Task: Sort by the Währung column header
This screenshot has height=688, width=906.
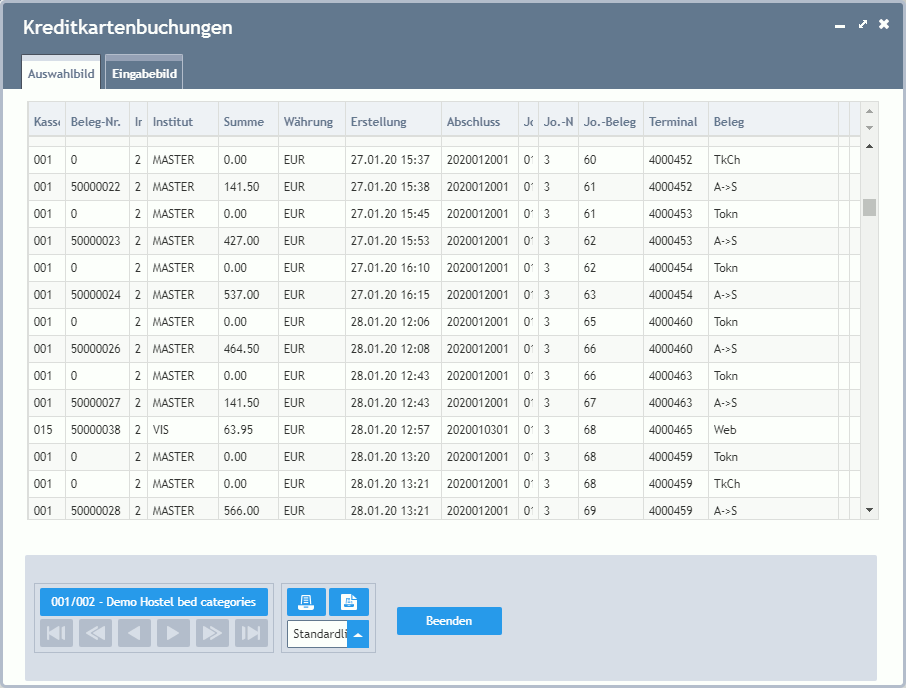Action: pos(312,122)
